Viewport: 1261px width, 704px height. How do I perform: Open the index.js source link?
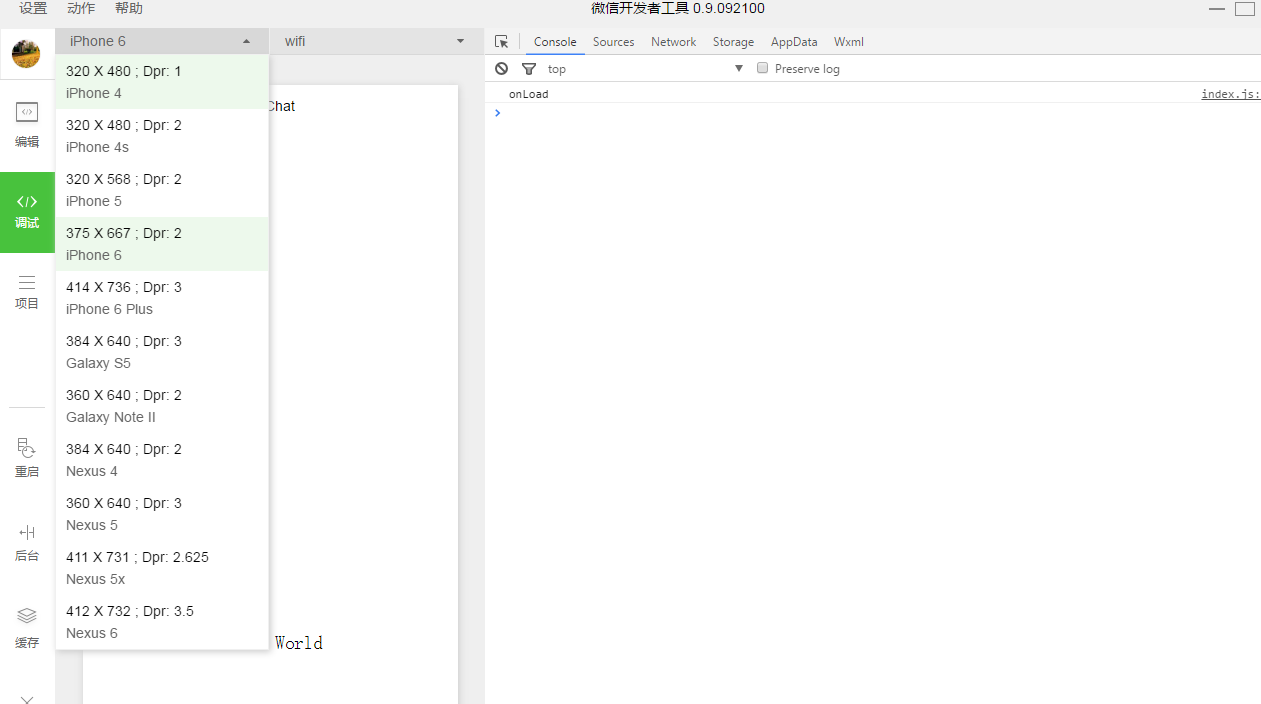[x=1231, y=94]
